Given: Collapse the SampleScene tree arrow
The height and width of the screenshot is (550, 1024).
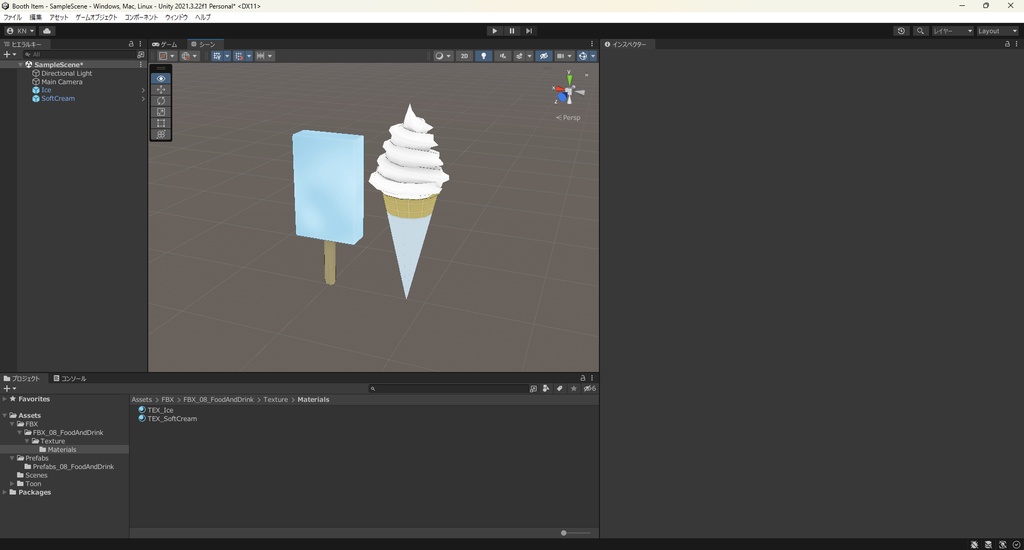Looking at the screenshot, I should click(x=20, y=65).
